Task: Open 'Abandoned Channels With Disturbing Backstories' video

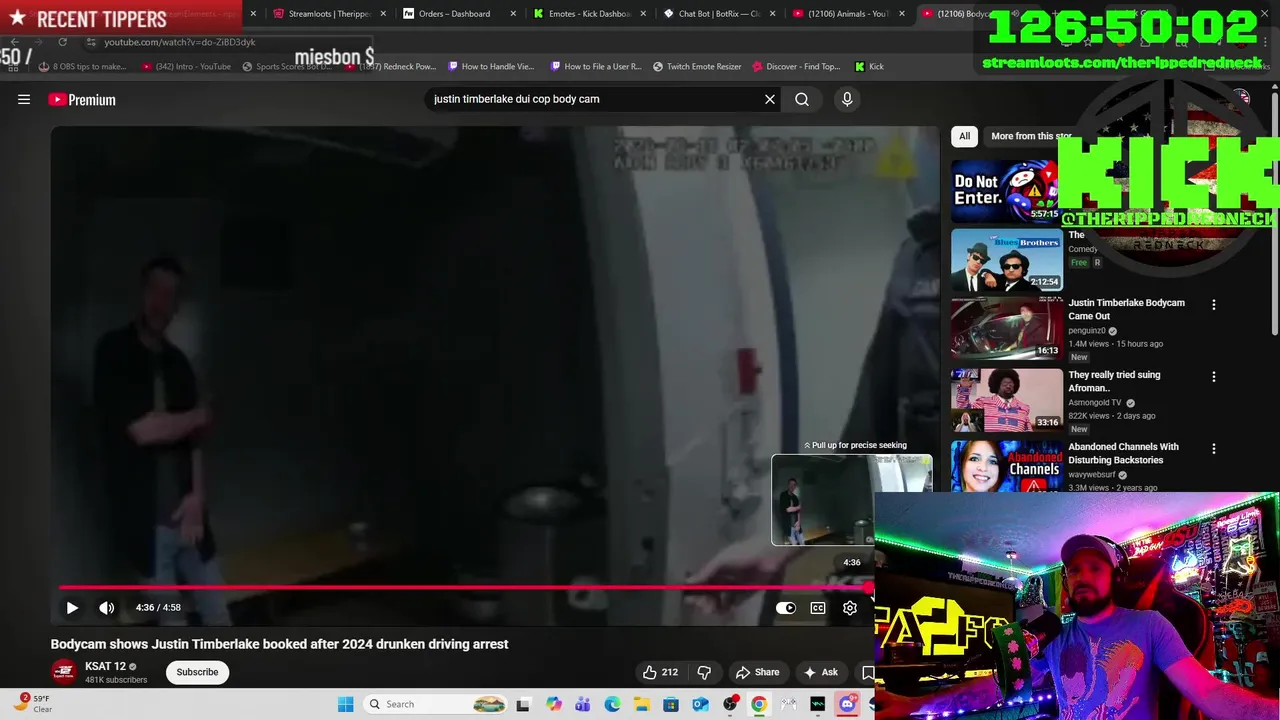Action: (x=1123, y=453)
